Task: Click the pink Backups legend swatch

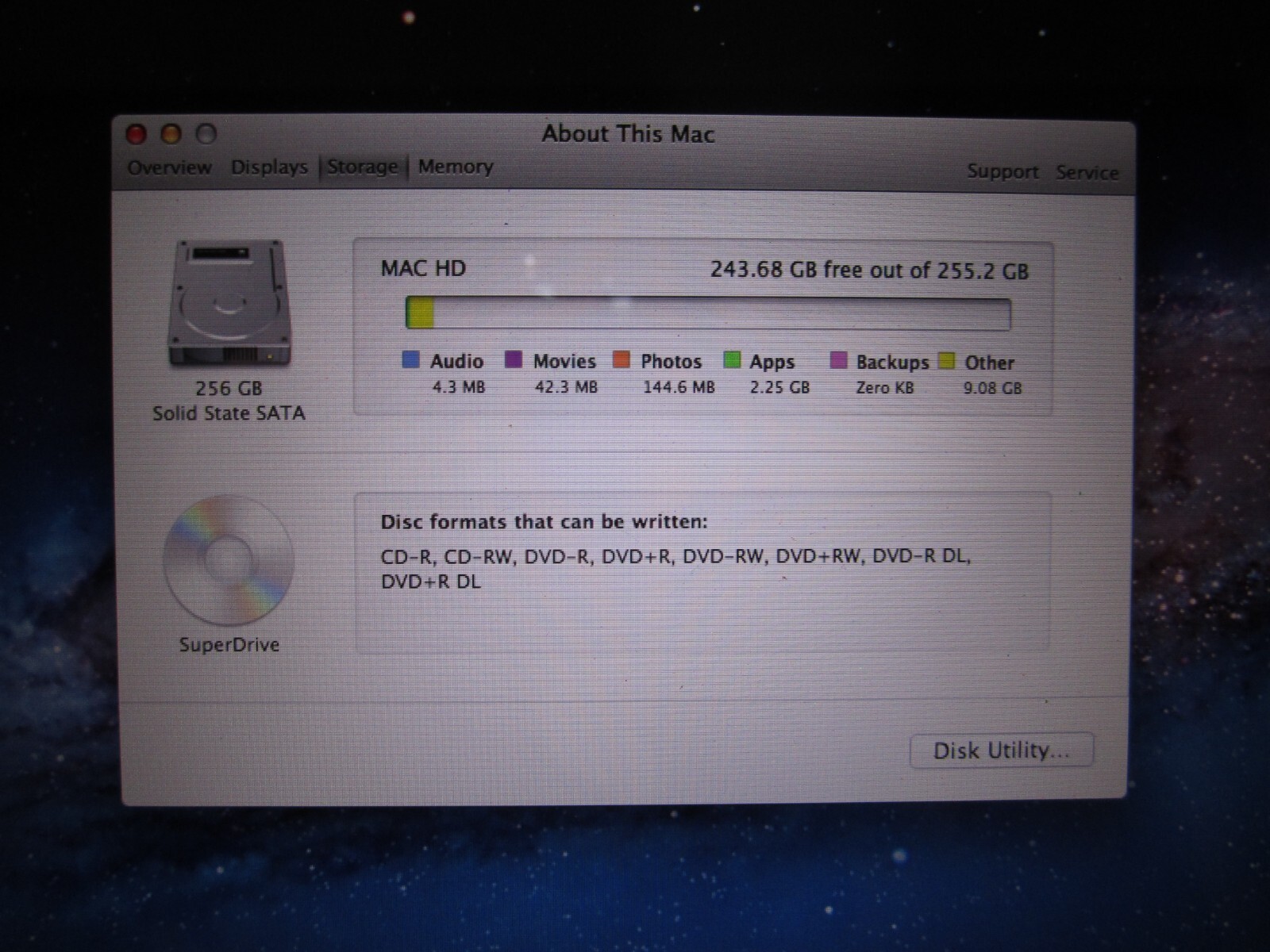Action: 838,361
